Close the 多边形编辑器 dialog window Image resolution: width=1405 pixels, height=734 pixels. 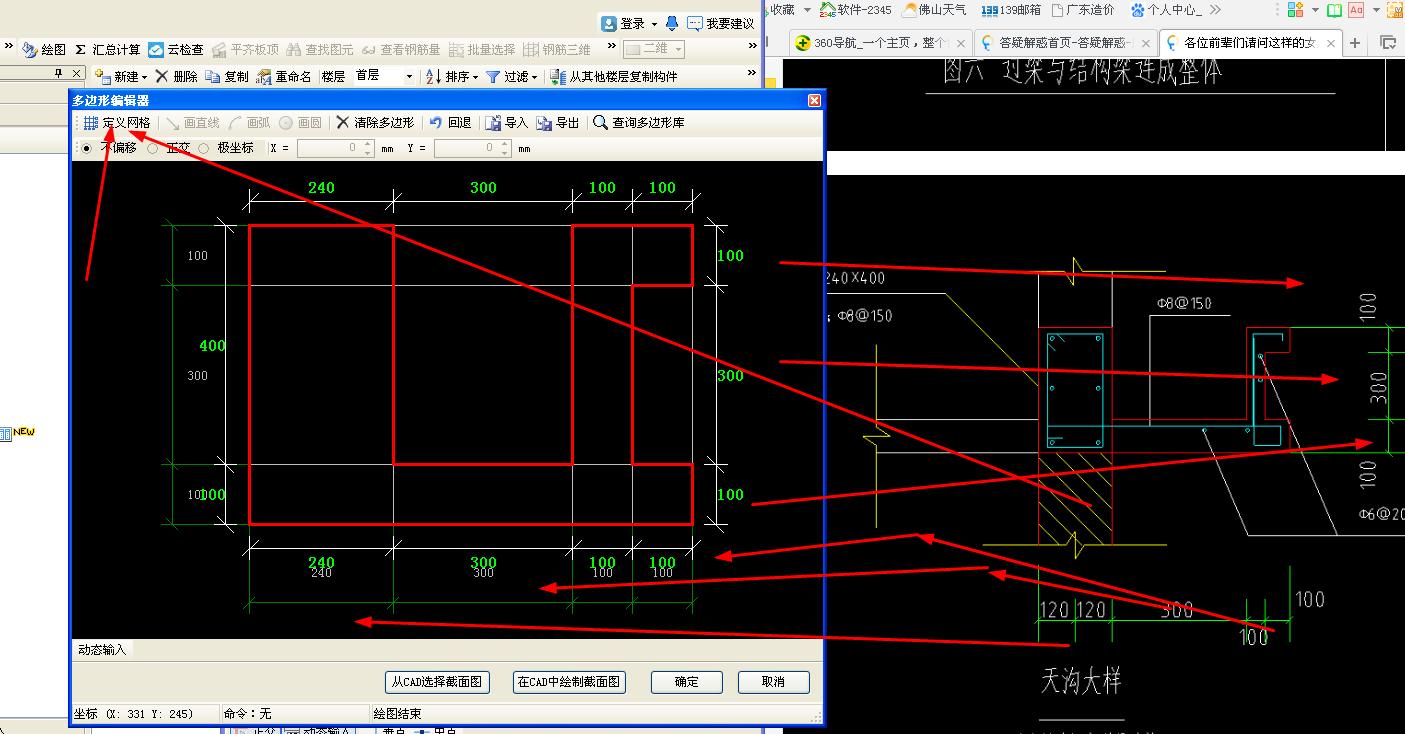(814, 100)
